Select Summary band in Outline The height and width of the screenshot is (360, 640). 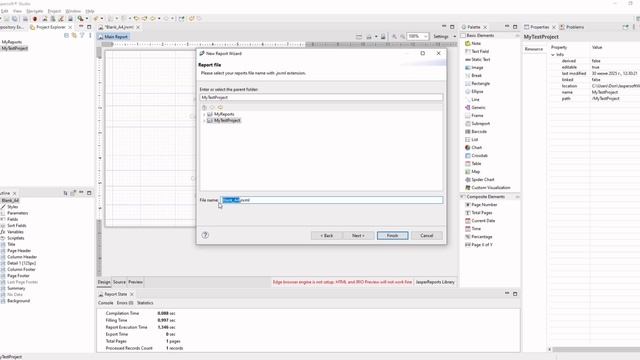16,288
